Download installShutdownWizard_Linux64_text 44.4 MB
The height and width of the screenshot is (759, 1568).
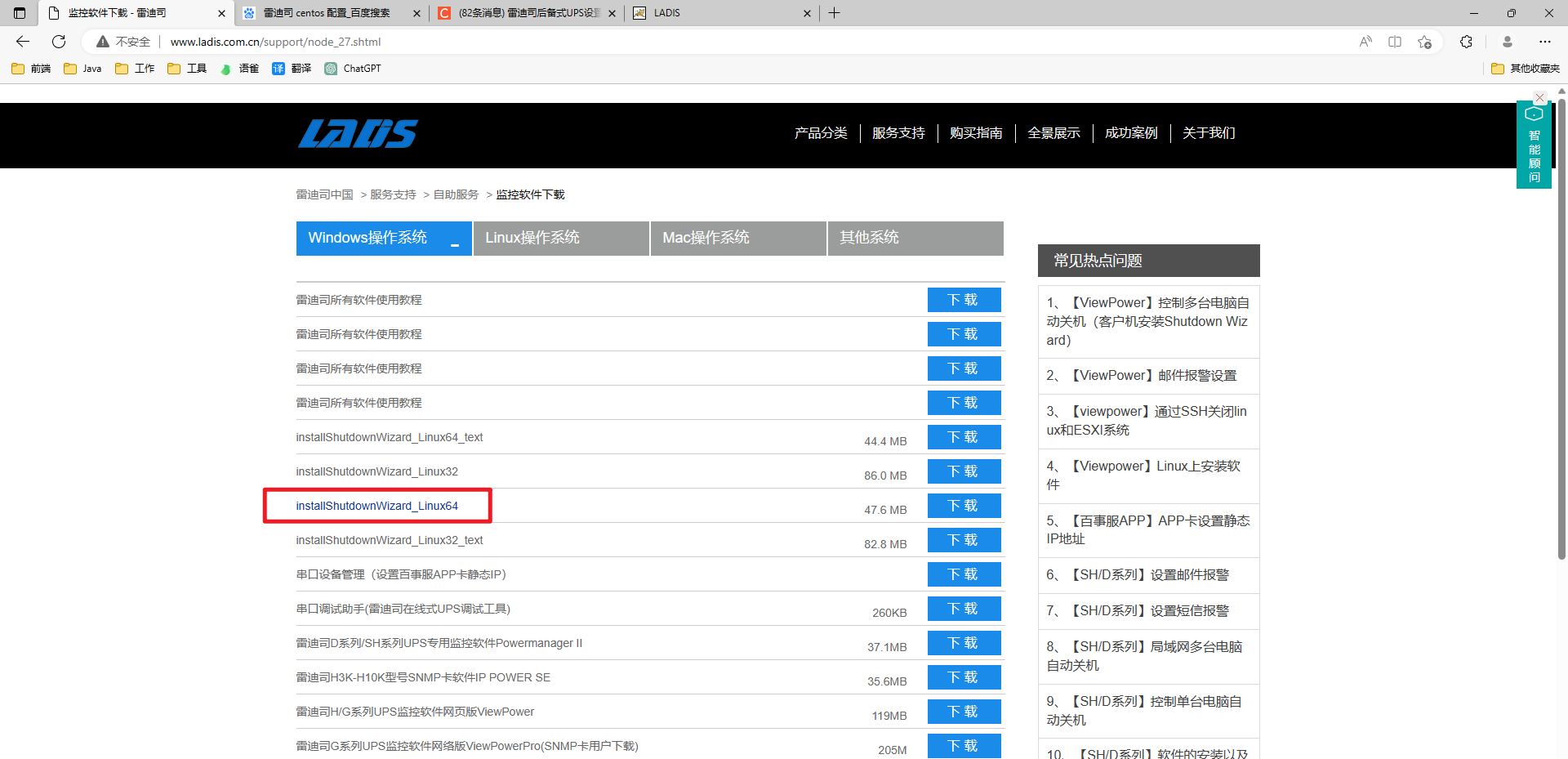(964, 437)
